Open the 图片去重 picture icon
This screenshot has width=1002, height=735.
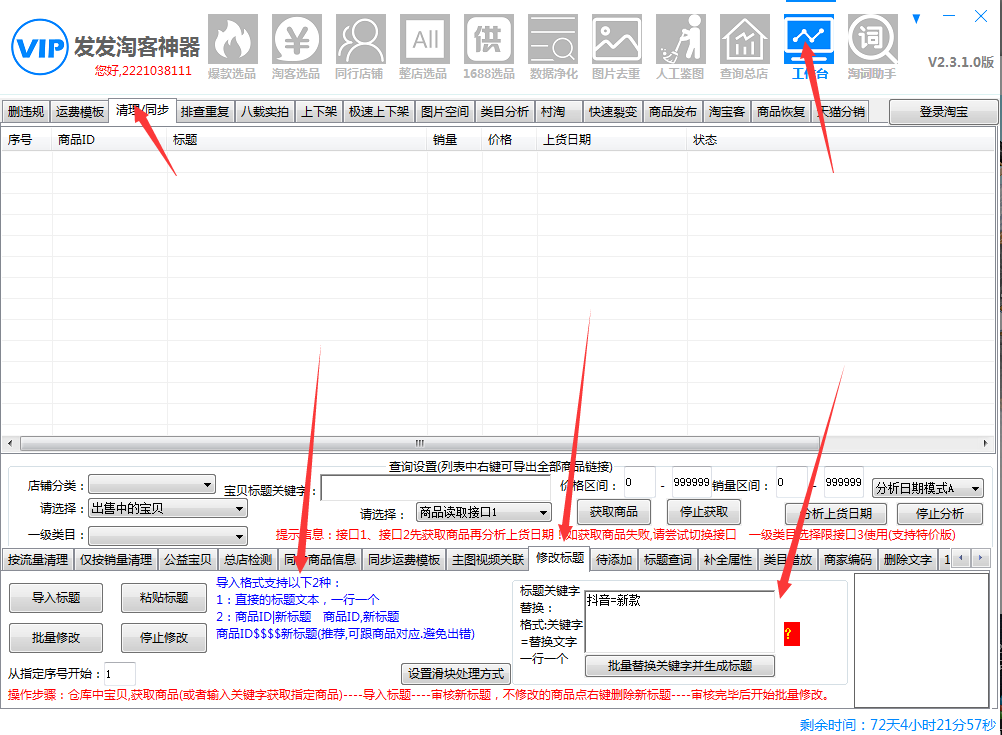tap(617, 40)
